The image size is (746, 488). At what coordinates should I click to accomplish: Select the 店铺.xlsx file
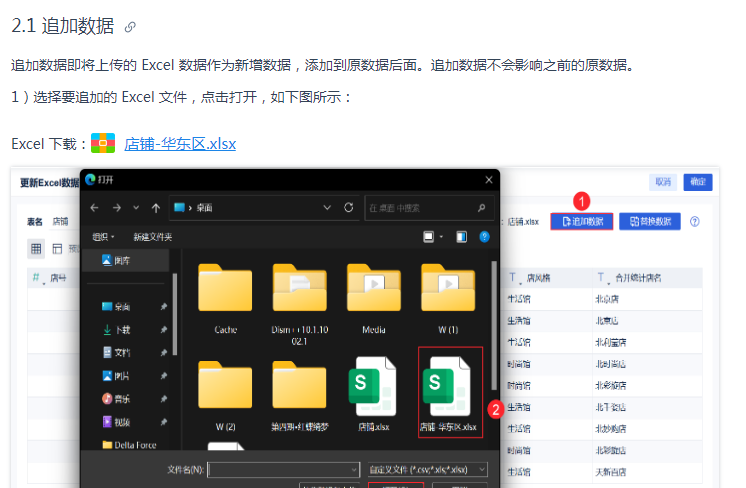374,394
